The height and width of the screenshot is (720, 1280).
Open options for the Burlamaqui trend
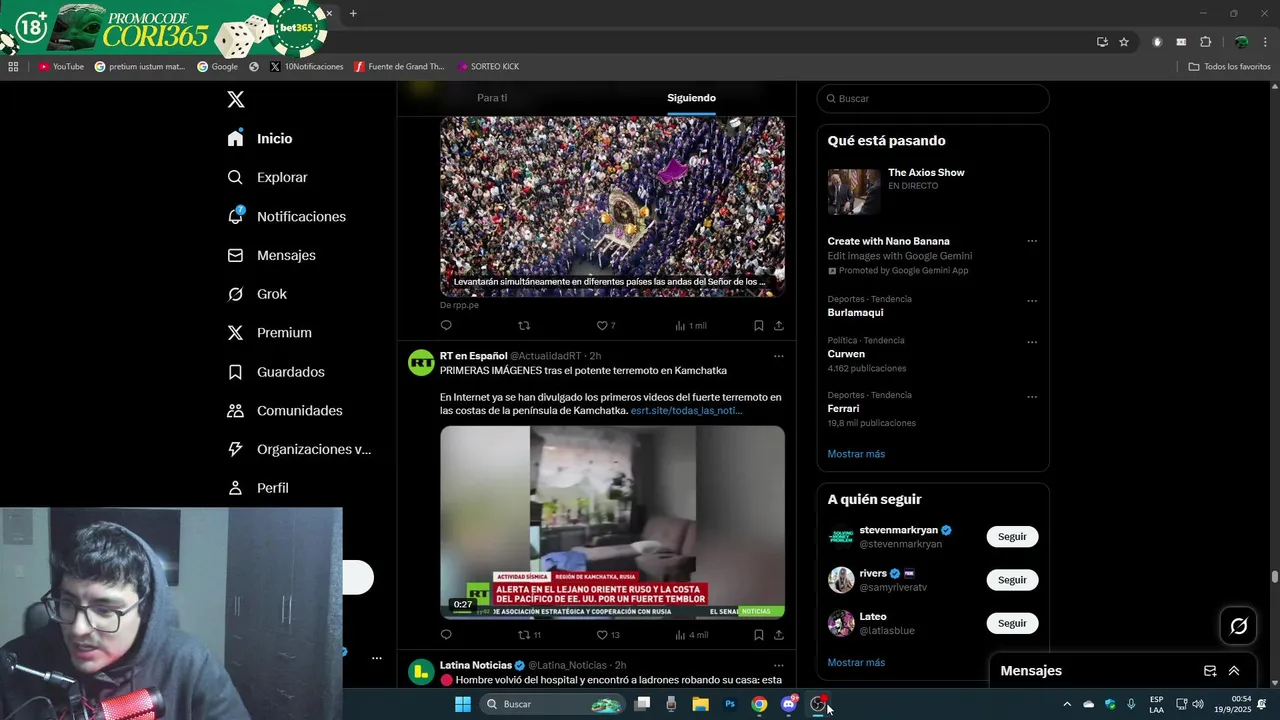click(x=1032, y=300)
